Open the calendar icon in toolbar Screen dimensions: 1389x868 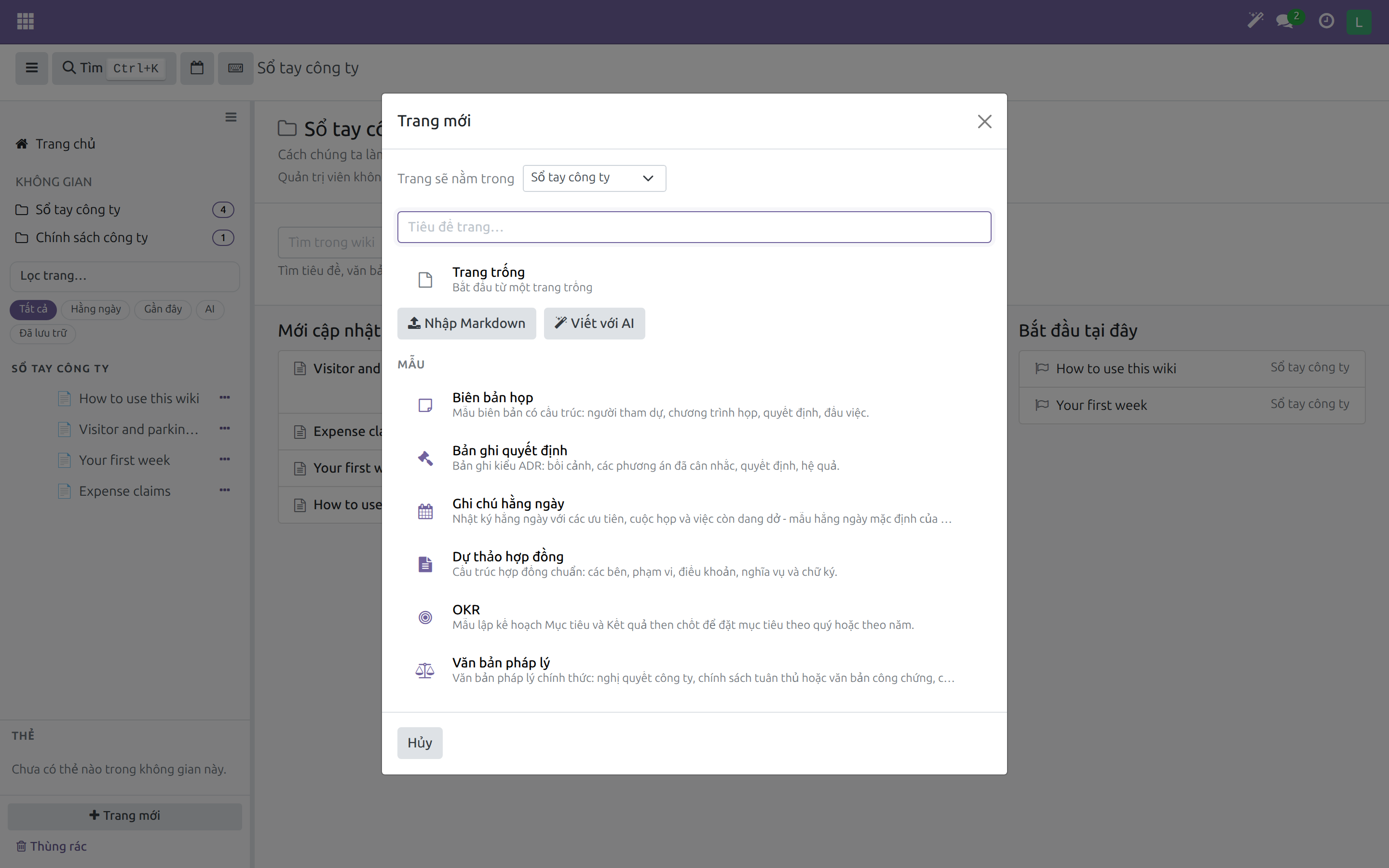coord(197,68)
